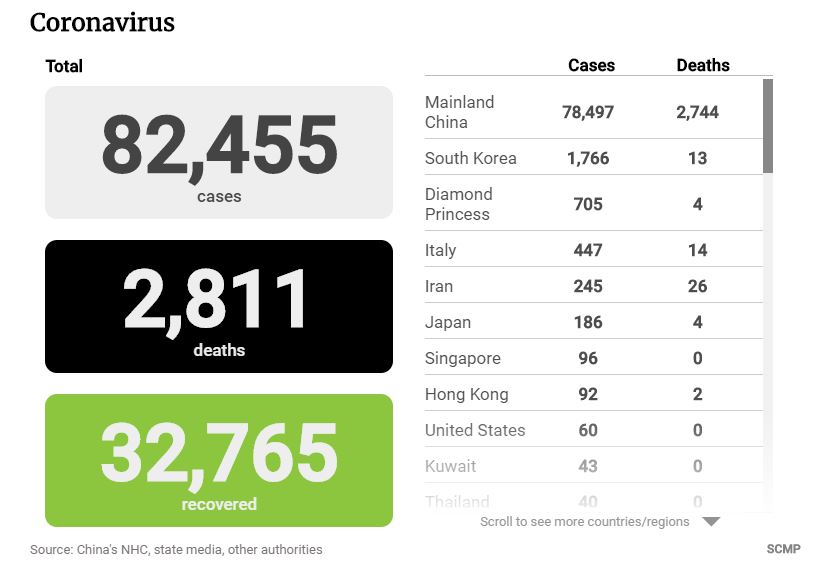The height and width of the screenshot is (573, 826).
Task: Click the Japan country name
Action: tap(448, 322)
